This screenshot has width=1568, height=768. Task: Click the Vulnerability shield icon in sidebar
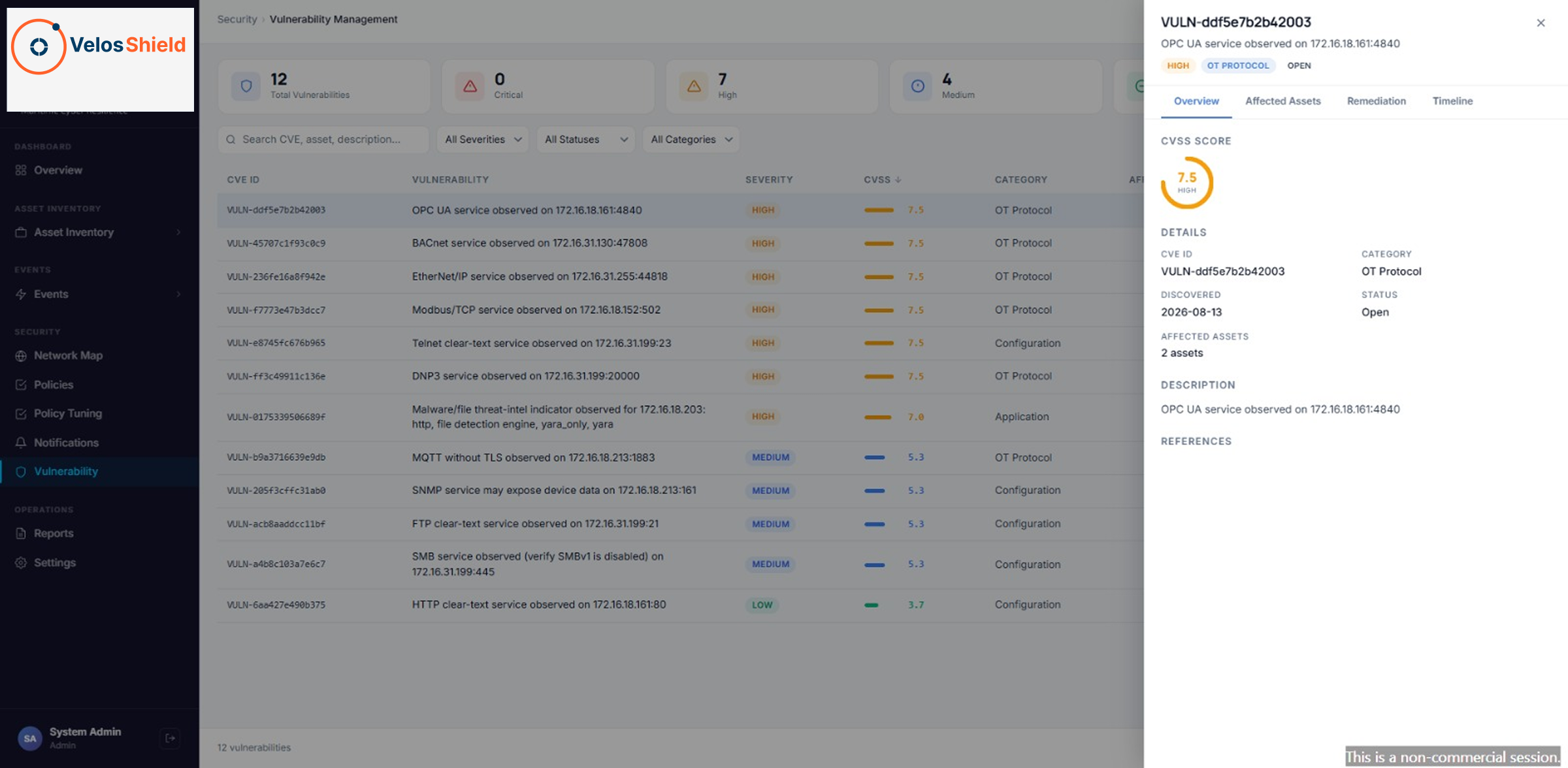click(x=21, y=472)
